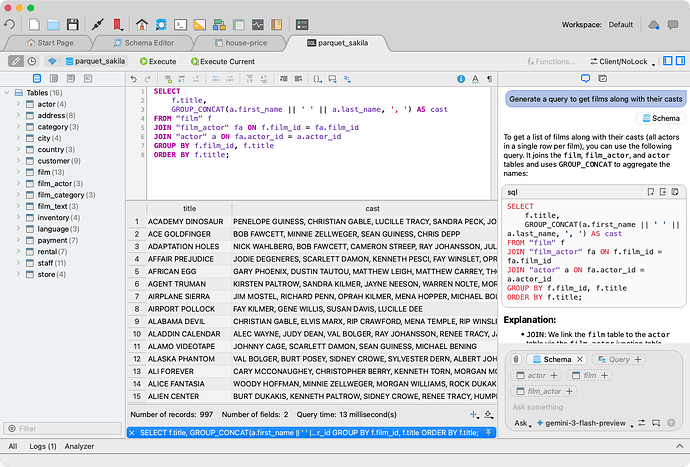Open the data table editor toolbar icon

(x=239, y=25)
